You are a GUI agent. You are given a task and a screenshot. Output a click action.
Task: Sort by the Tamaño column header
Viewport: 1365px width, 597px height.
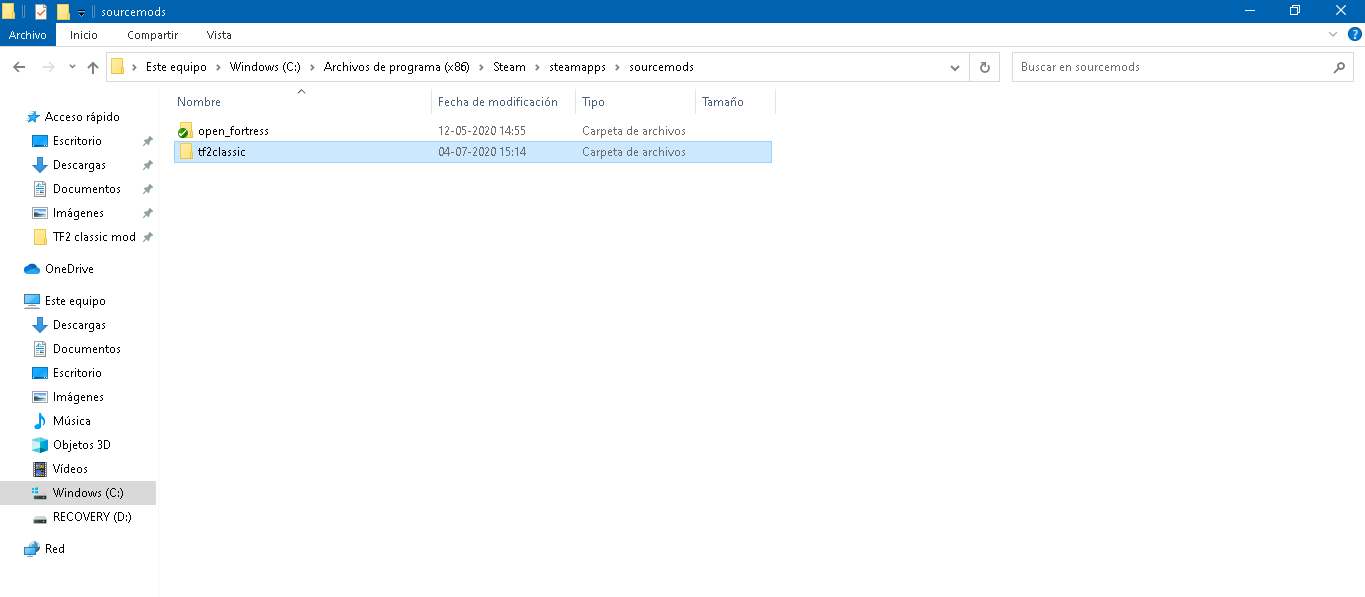(x=723, y=102)
